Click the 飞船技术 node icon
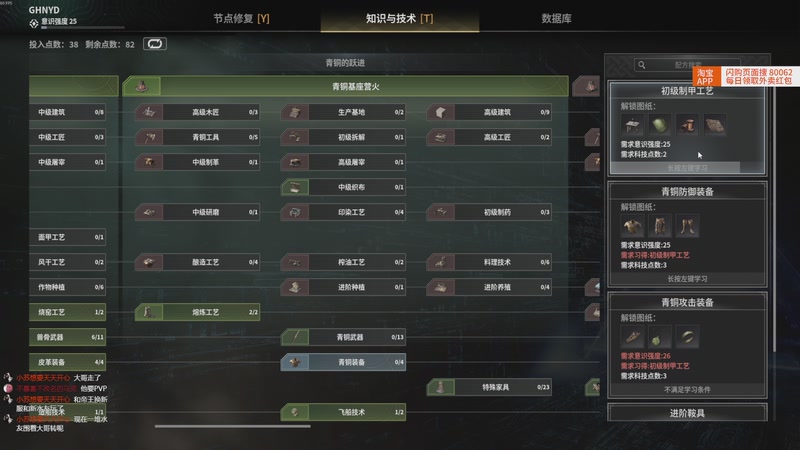The image size is (800, 450). click(295, 412)
